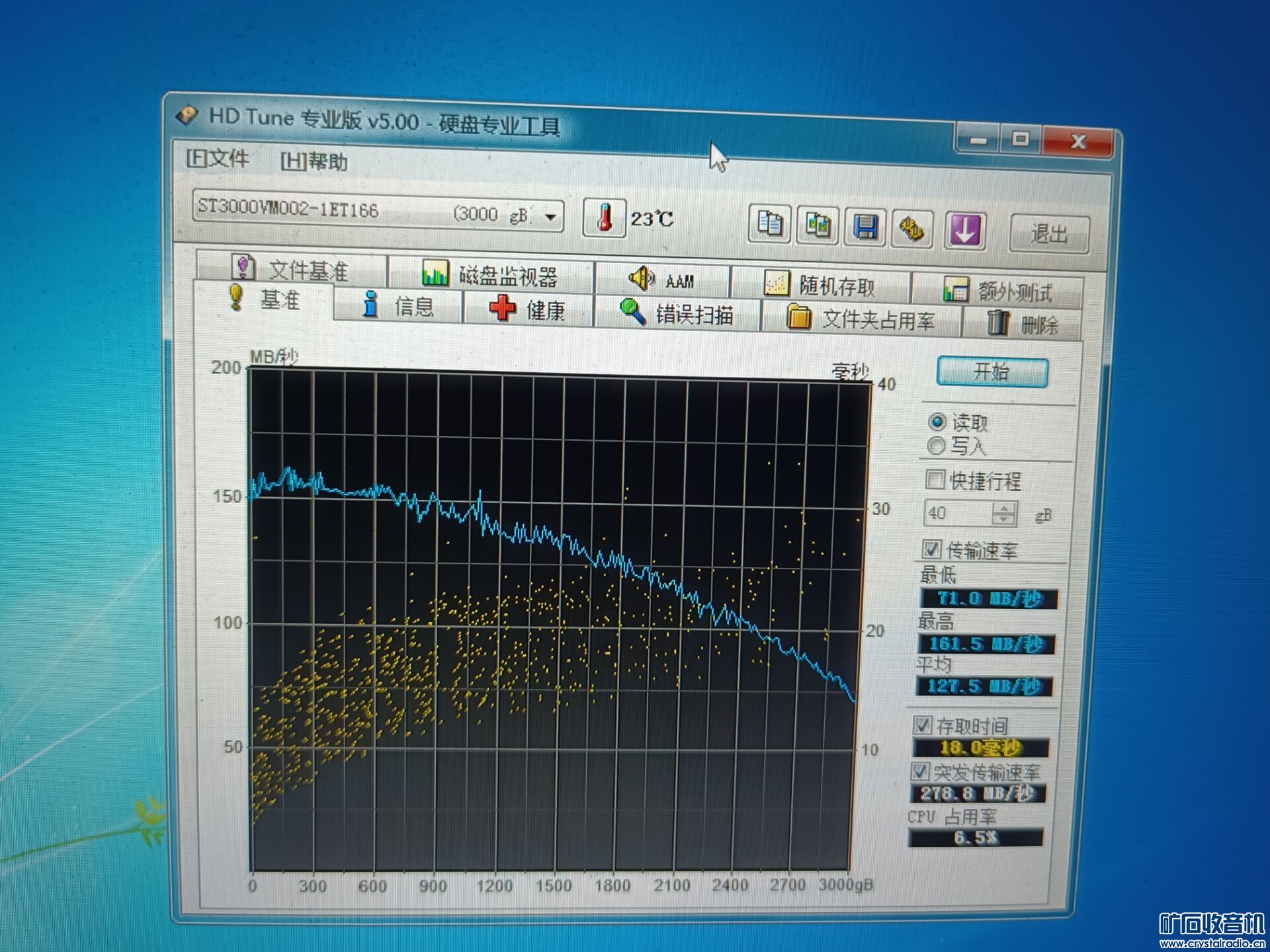Screen dimensions: 1270x952
Task: Switch to 磁盘监视器 tab
Action: point(490,274)
